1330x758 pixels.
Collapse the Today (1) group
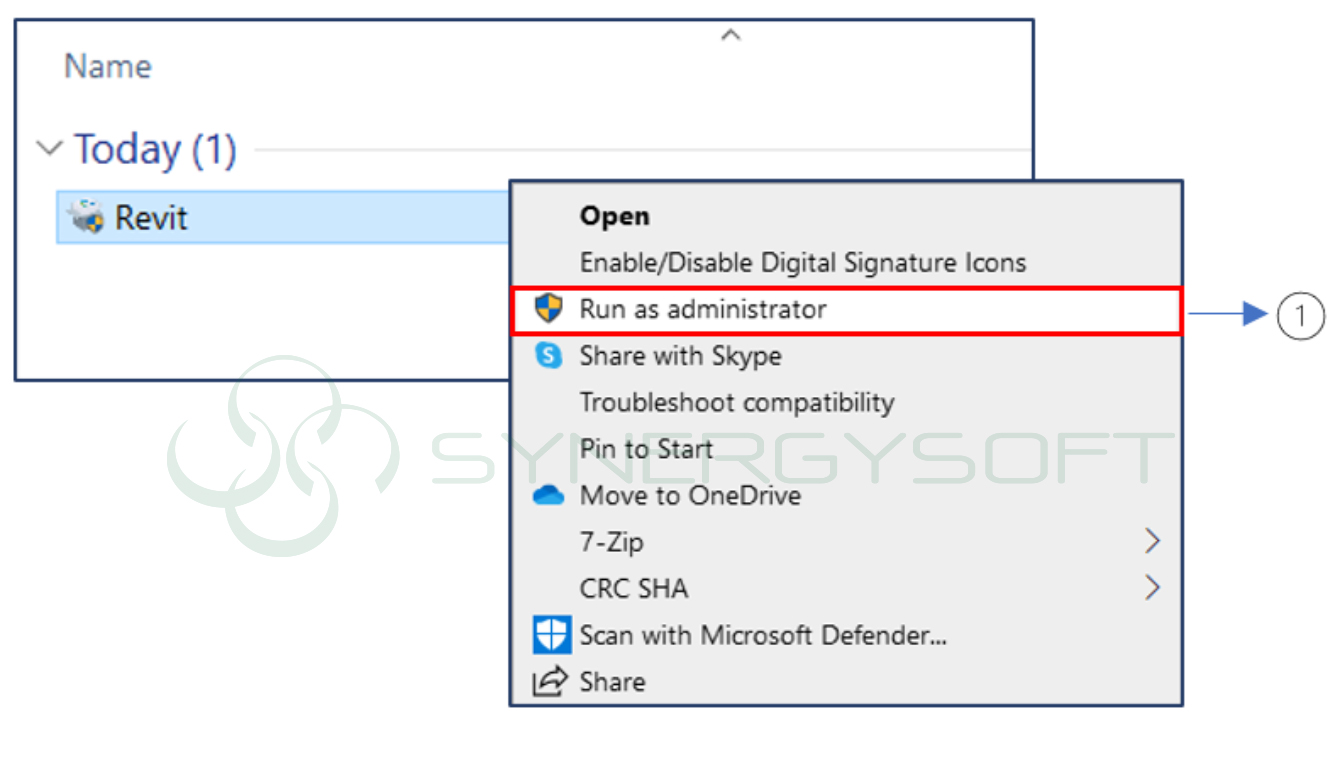(x=48, y=148)
